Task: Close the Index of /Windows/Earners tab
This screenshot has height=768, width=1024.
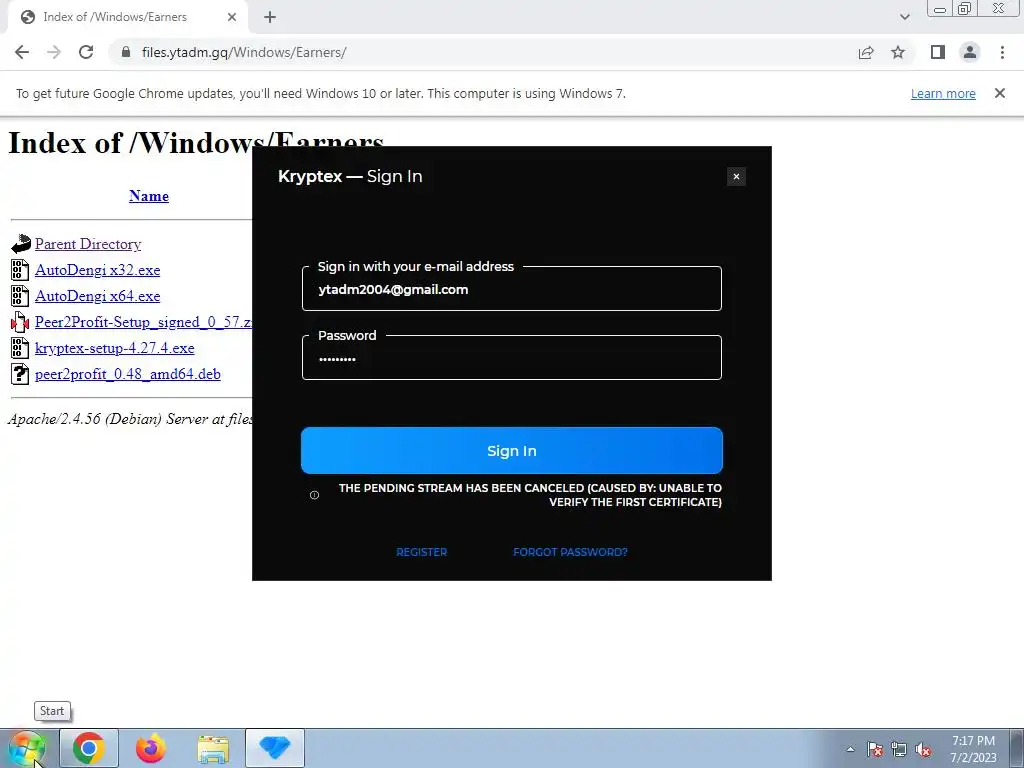Action: [232, 17]
